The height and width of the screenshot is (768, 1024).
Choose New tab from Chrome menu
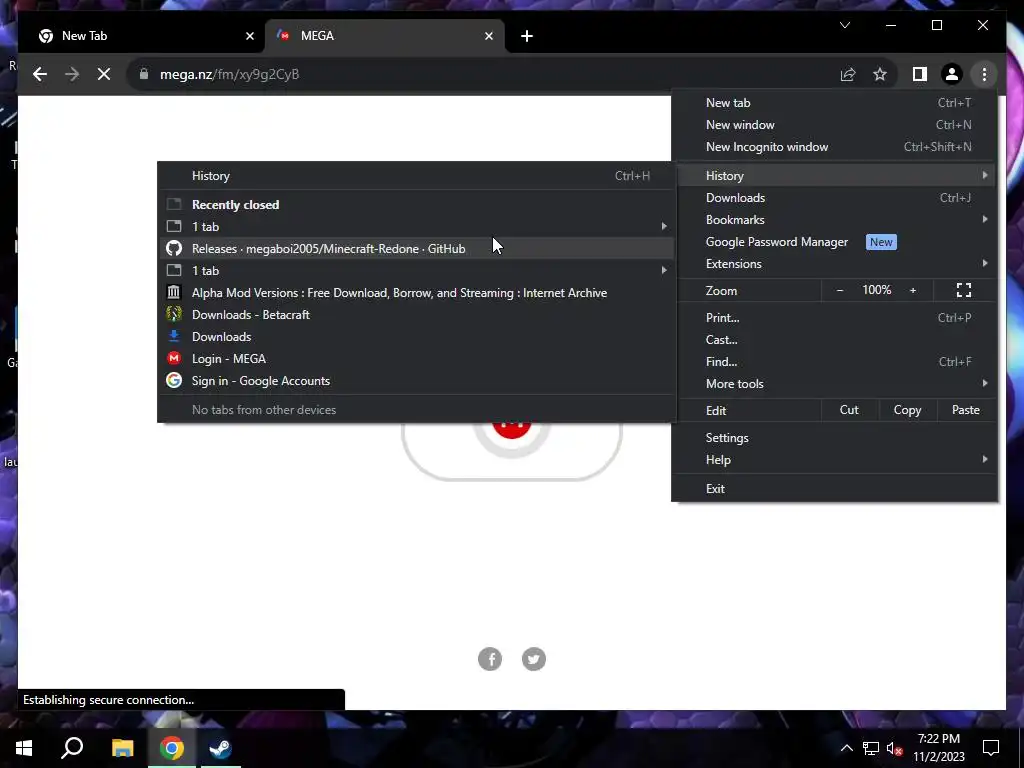[835, 103]
